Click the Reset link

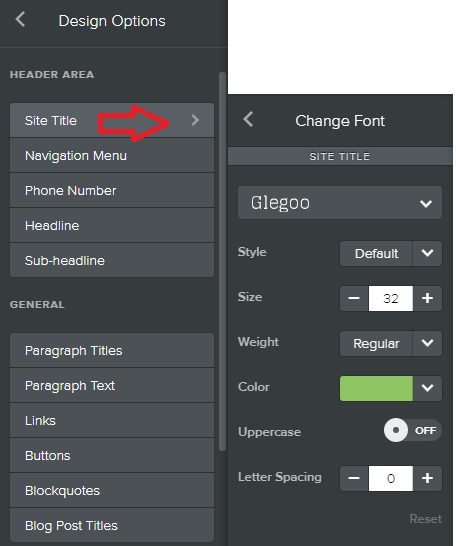pyautogui.click(x=426, y=519)
